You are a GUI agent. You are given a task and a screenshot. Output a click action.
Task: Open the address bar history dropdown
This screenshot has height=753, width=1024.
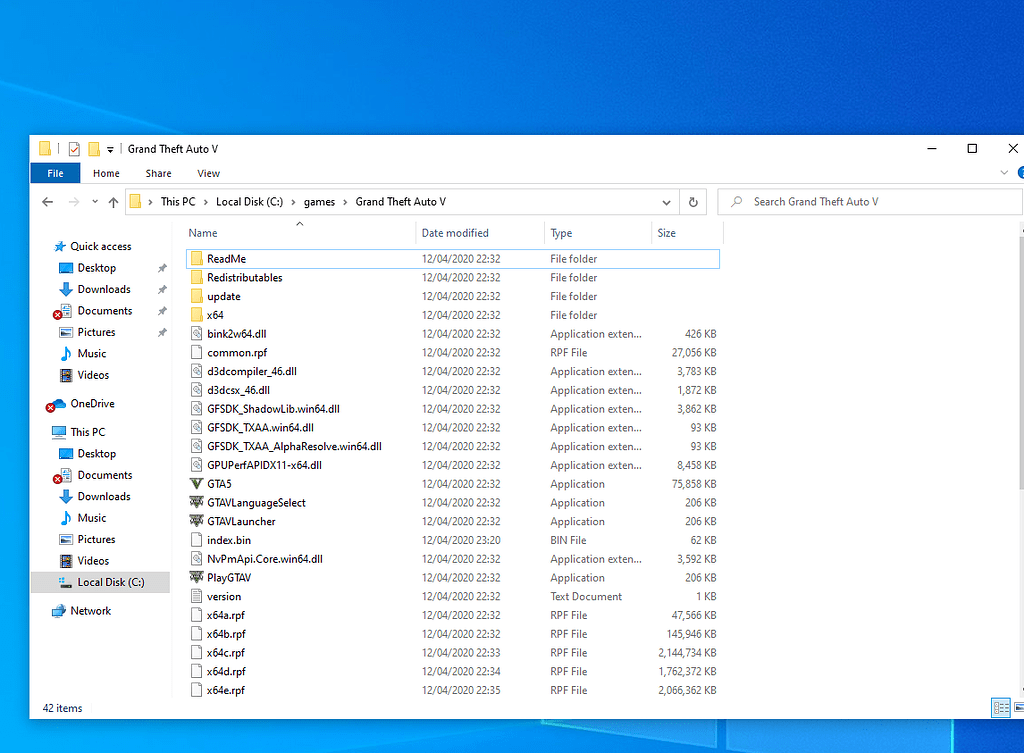[x=666, y=201]
